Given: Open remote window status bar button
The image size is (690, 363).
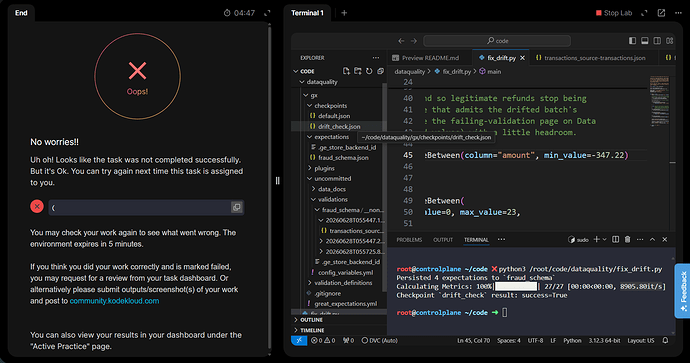Looking at the screenshot, I should coord(299,340).
